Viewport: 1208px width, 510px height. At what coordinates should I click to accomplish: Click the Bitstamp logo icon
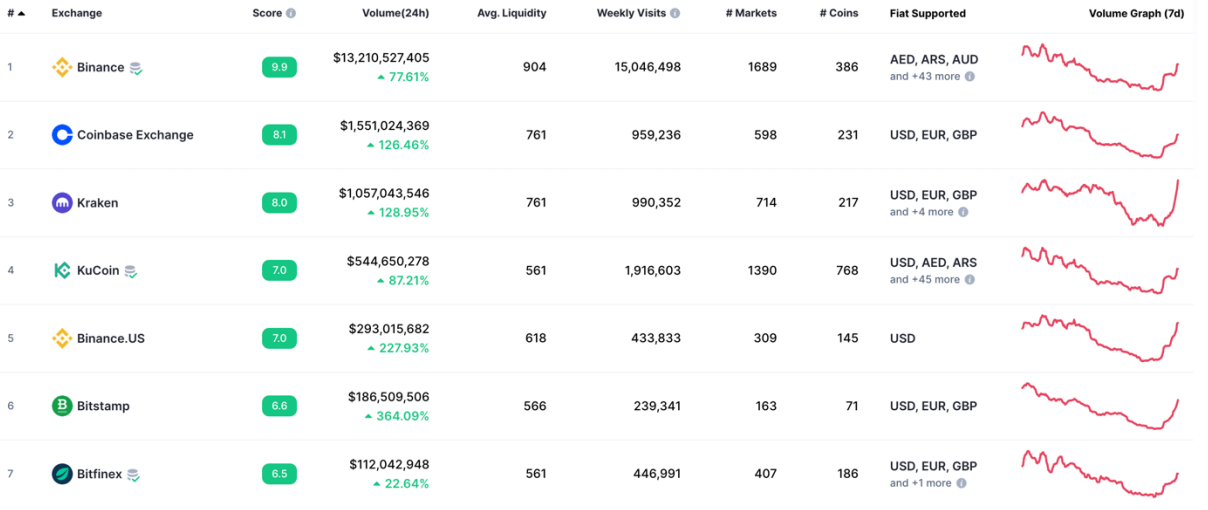[62, 406]
